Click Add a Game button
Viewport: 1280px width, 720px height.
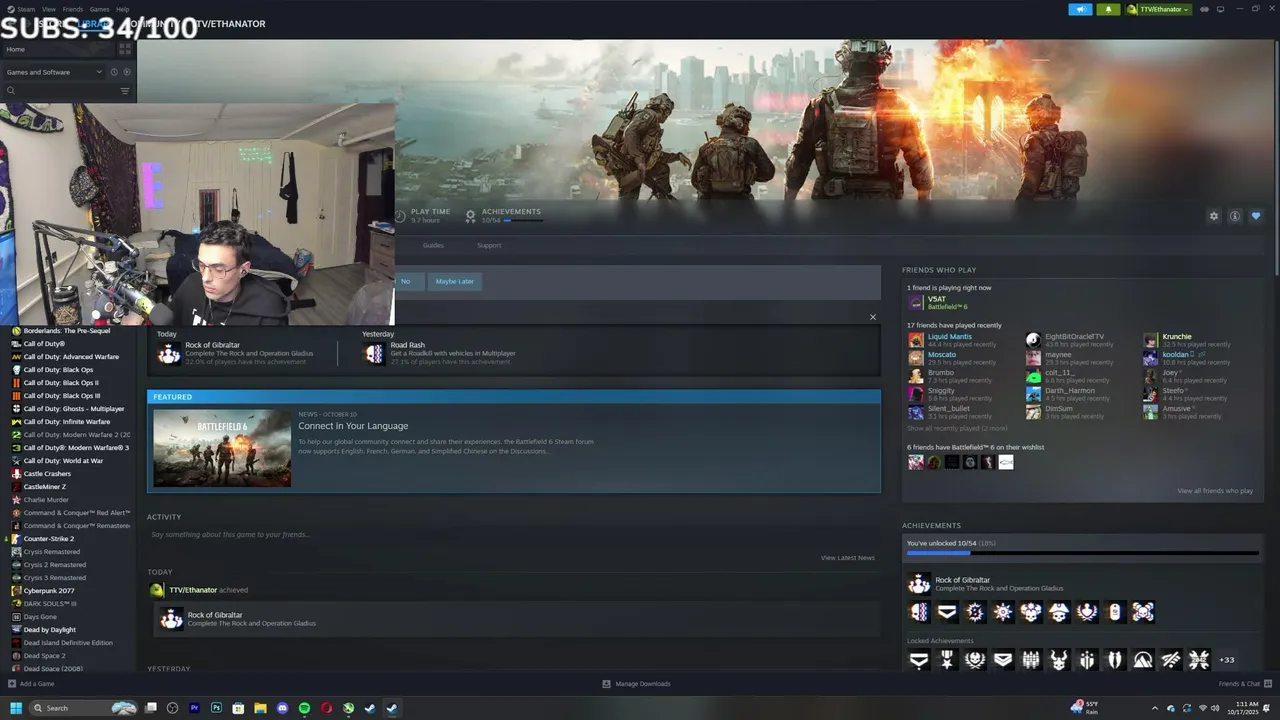(31, 684)
